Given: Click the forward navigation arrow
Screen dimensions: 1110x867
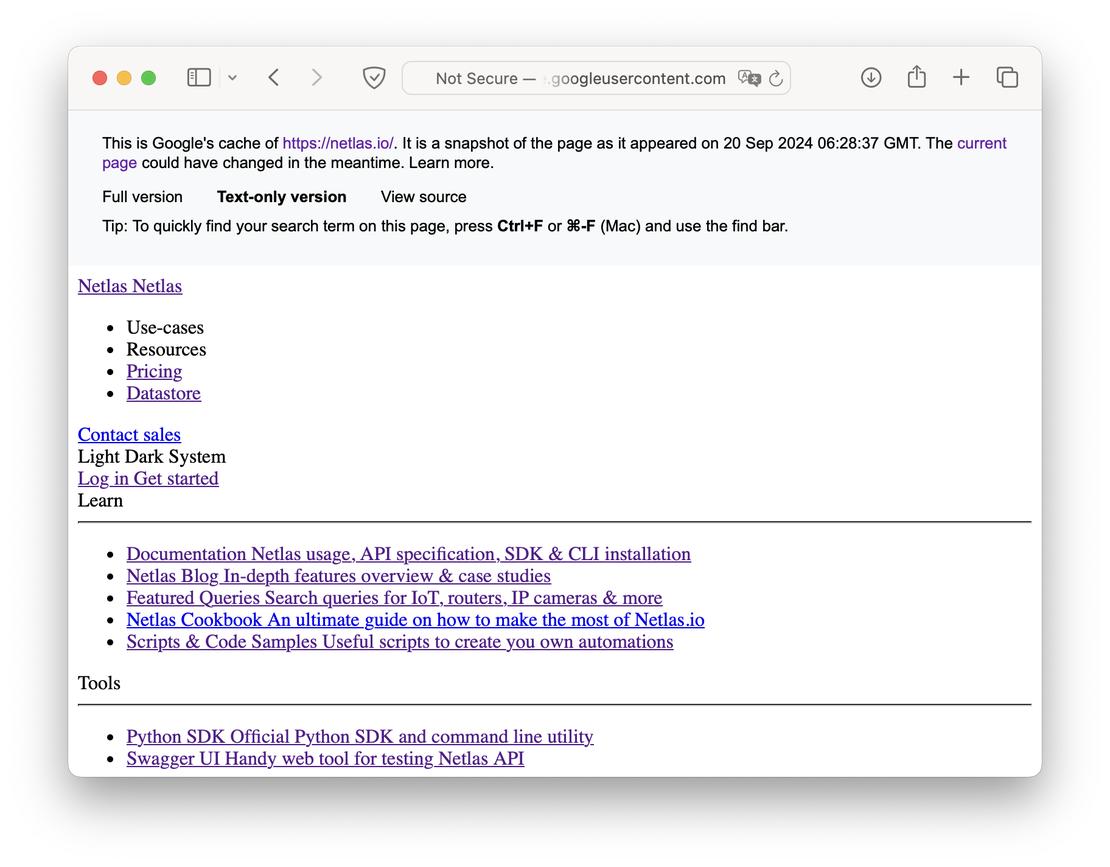Looking at the screenshot, I should coord(316,77).
